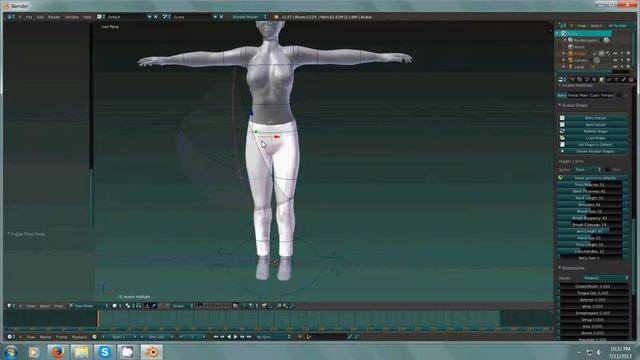
Task: Click the editor type icon beside File menu
Action: pyautogui.click(x=10, y=17)
